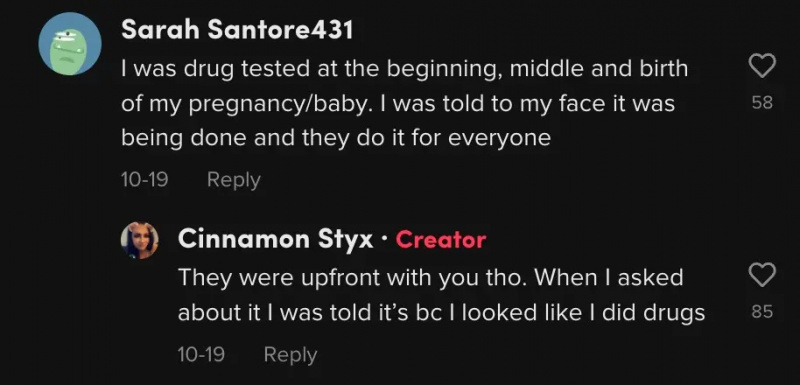Like Sarah Santore431's comment with the heart
The image size is (800, 385).
coord(762,67)
